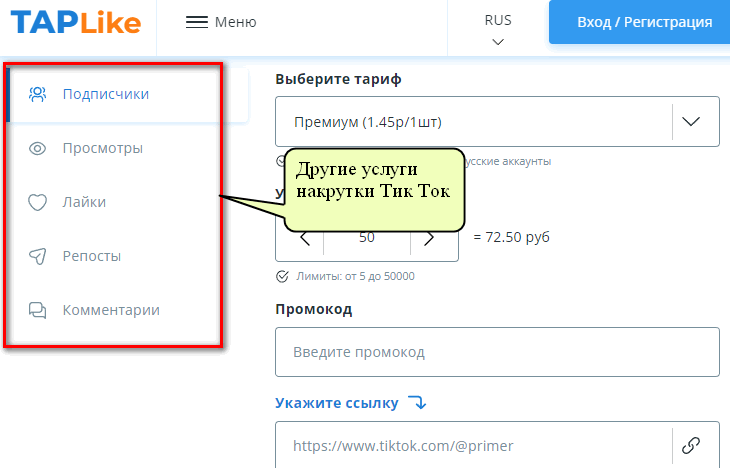Increase quantity with the right arrow
The width and height of the screenshot is (730, 468).
point(429,238)
